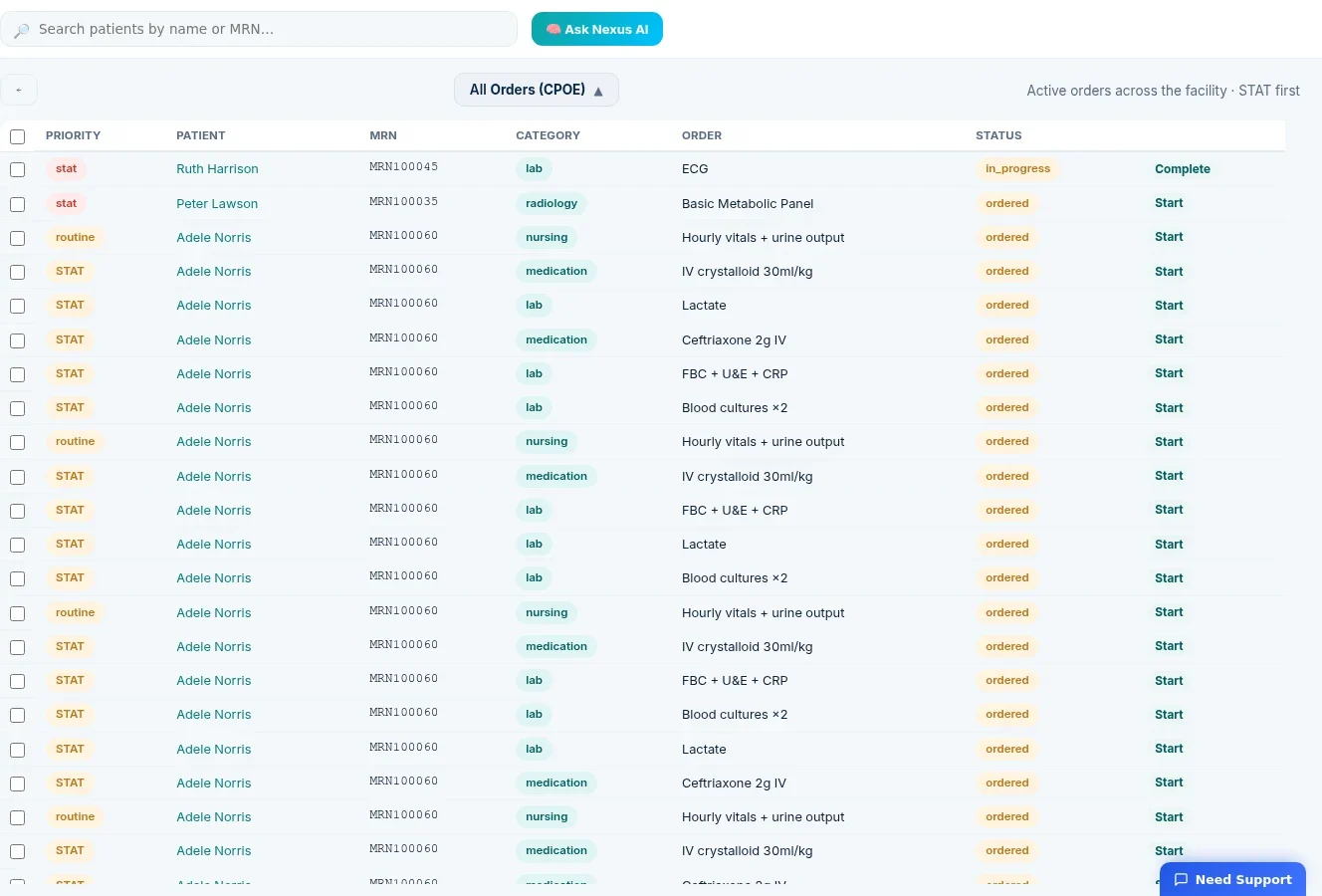Image resolution: width=1322 pixels, height=896 pixels.
Task: Complete the ECG order
Action: [x=1183, y=169]
